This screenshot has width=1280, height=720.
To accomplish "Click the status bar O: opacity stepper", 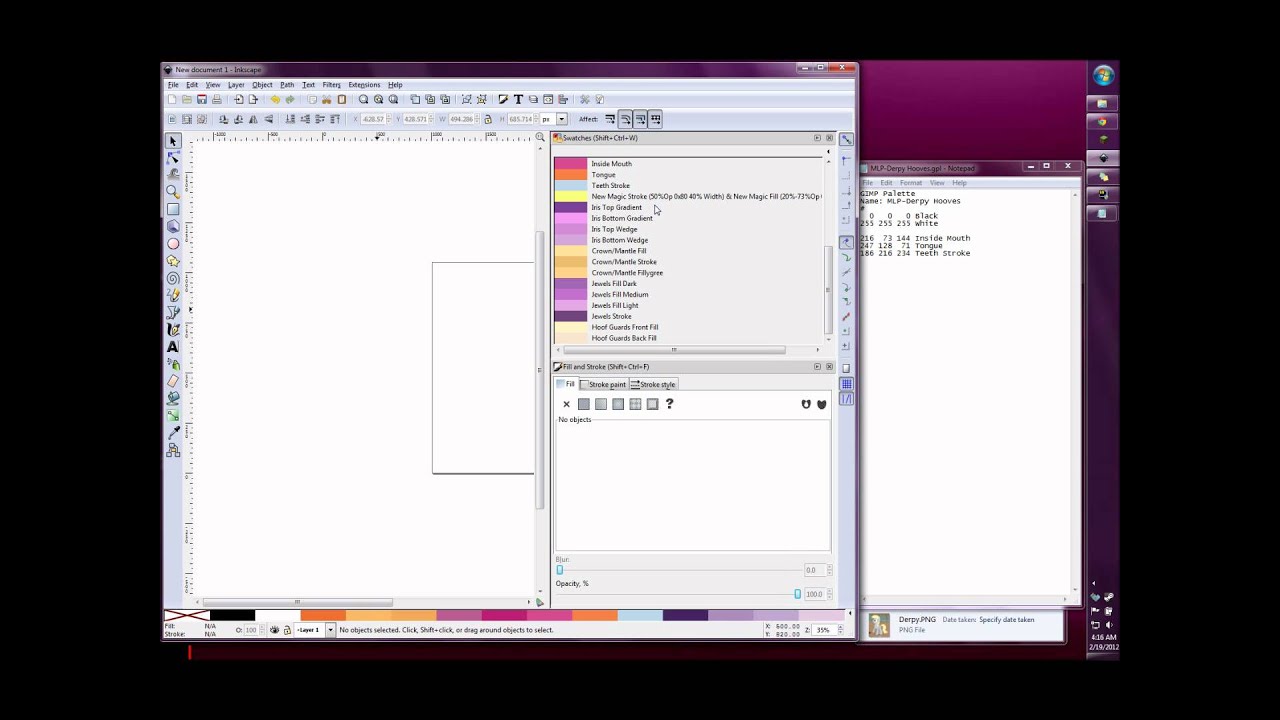I will (262, 630).
